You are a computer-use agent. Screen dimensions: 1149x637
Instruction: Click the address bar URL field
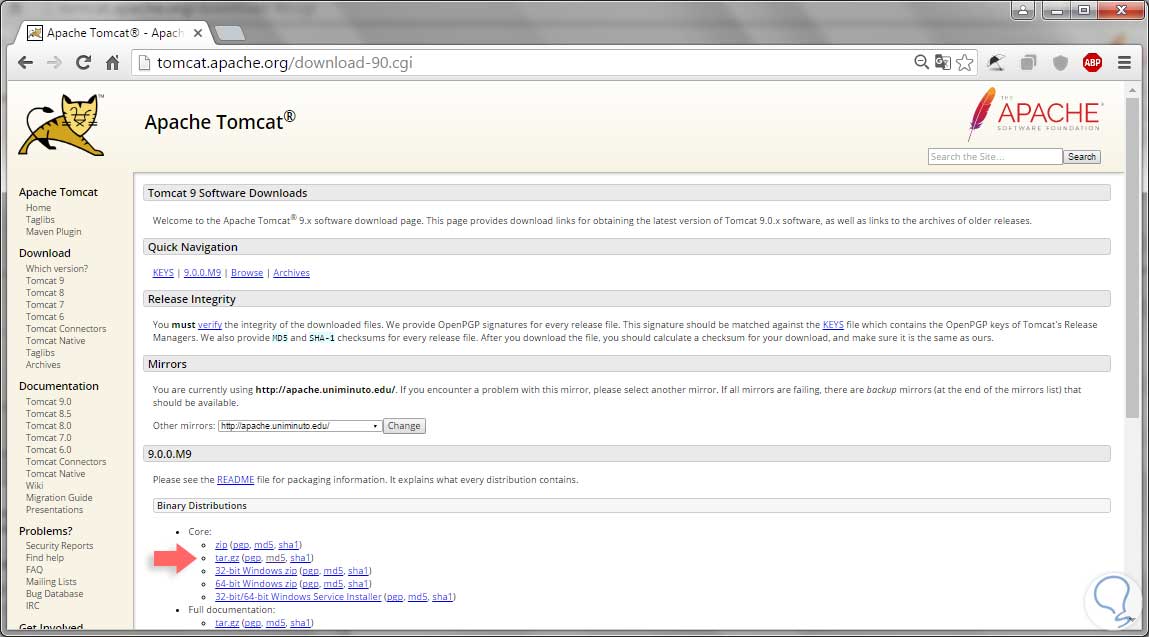pyautogui.click(x=520, y=63)
